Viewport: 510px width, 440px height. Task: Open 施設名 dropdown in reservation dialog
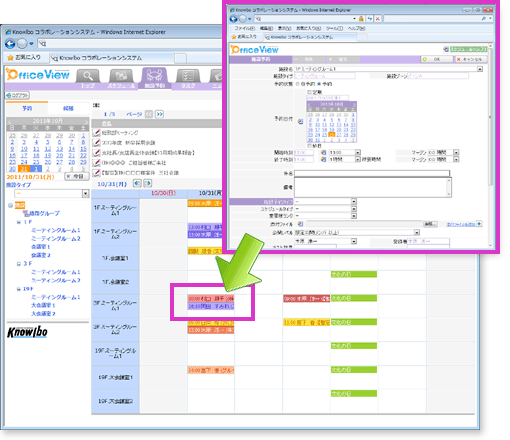coord(480,69)
